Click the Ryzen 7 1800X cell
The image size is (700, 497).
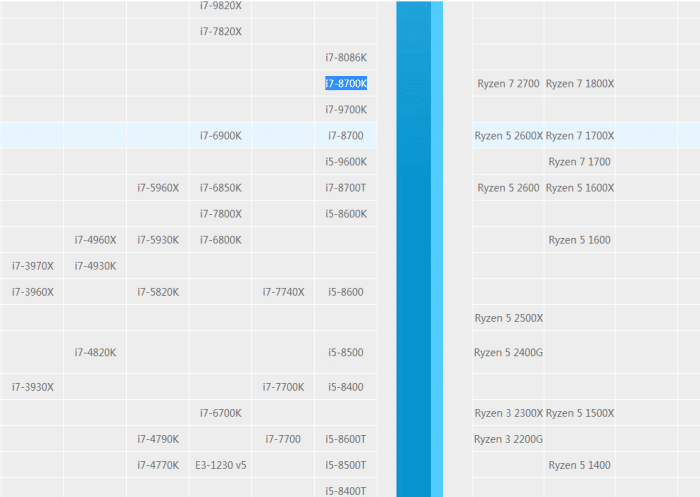579,84
